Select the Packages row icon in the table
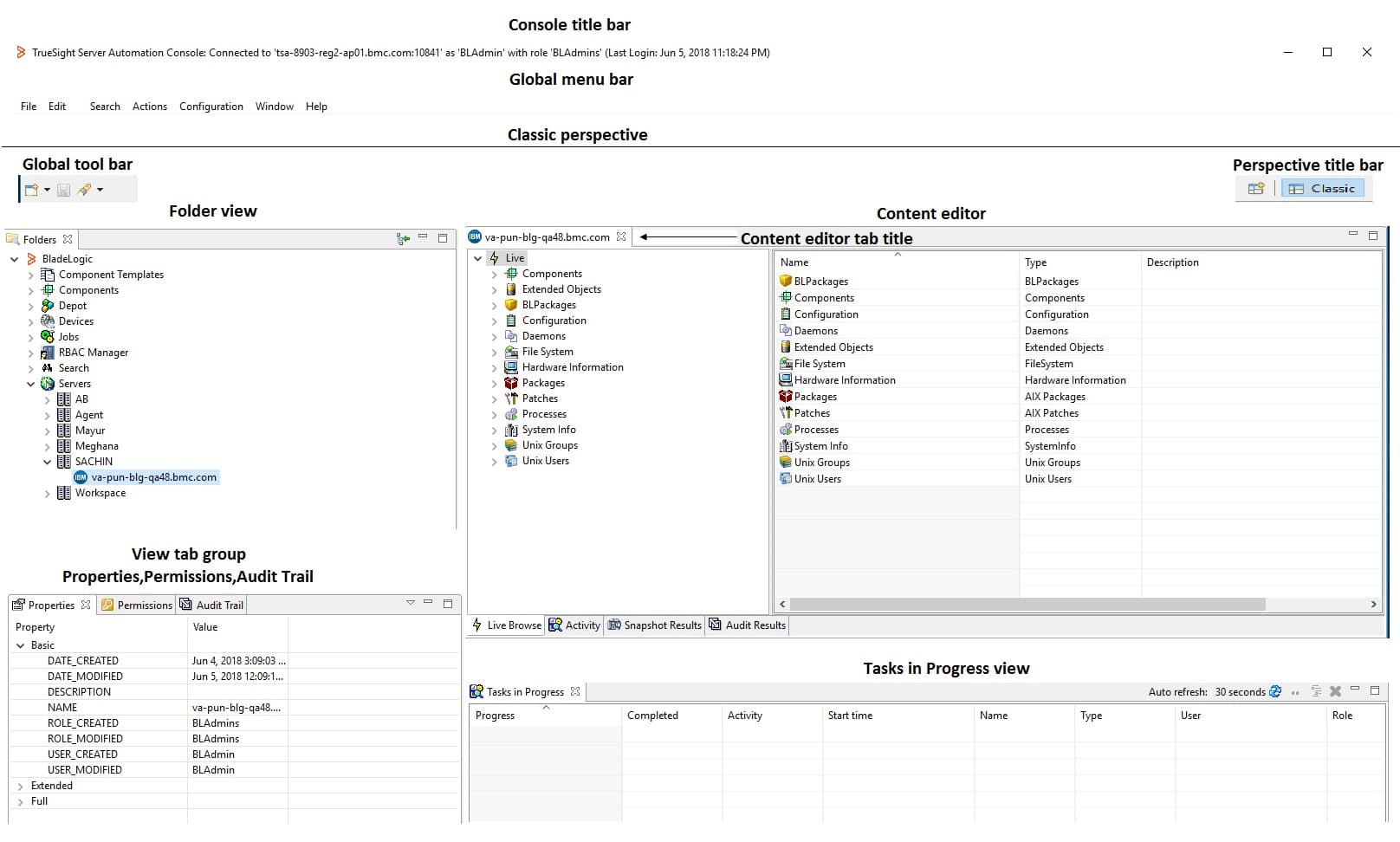The image size is (1400, 842). point(786,397)
